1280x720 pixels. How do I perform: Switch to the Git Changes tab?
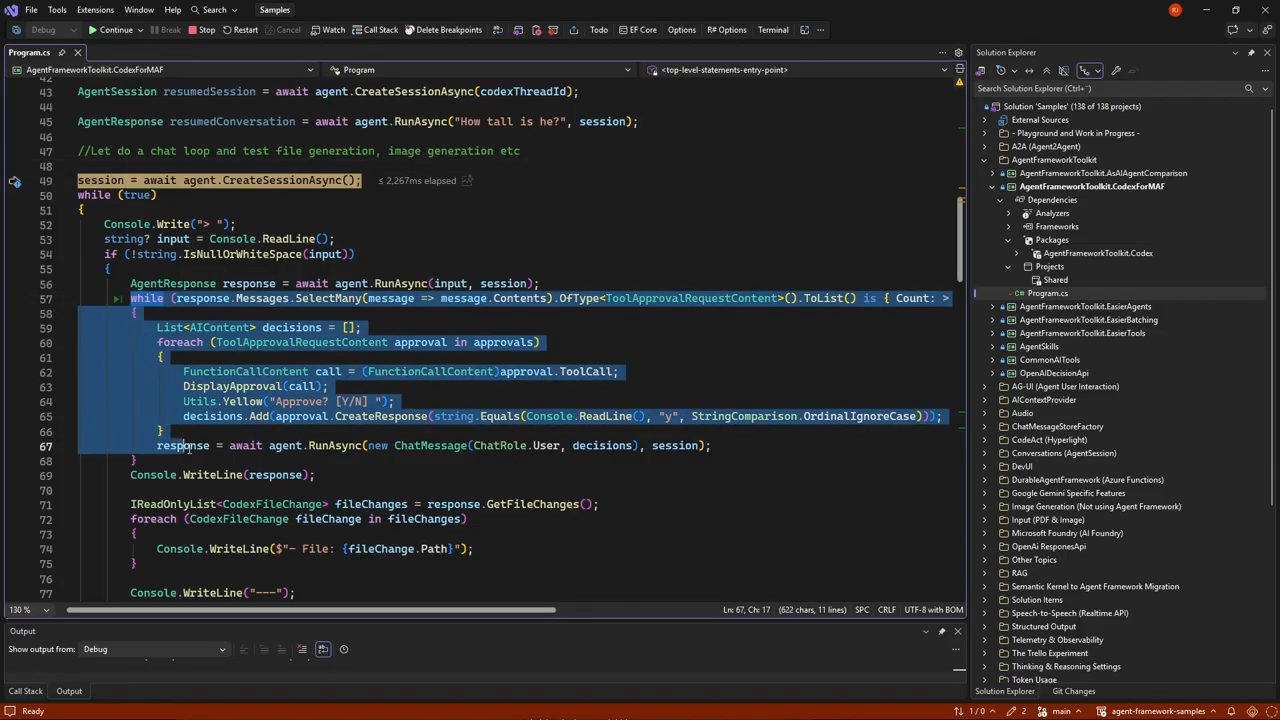pyautogui.click(x=1073, y=691)
